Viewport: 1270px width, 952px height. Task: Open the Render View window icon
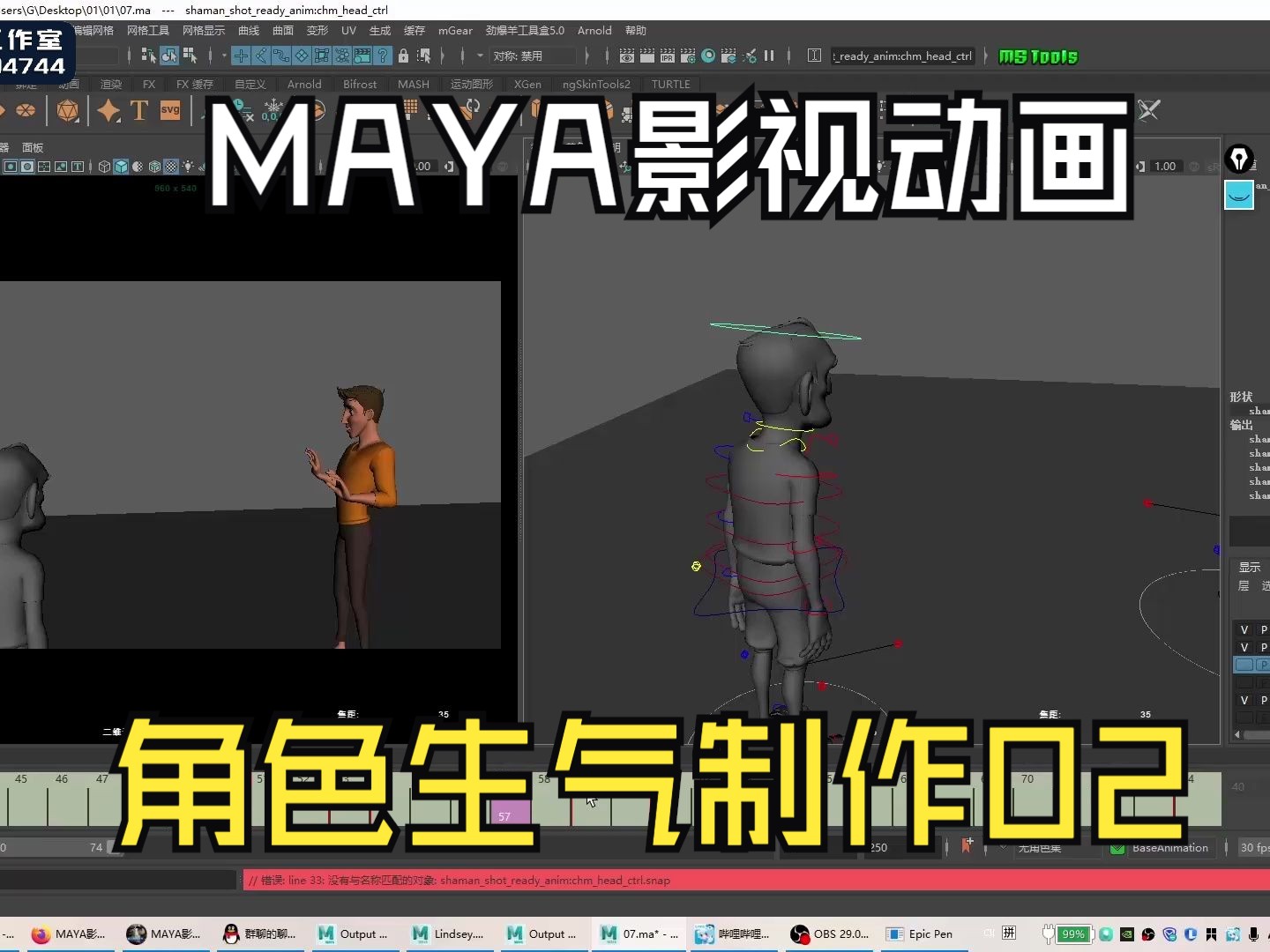click(625, 56)
